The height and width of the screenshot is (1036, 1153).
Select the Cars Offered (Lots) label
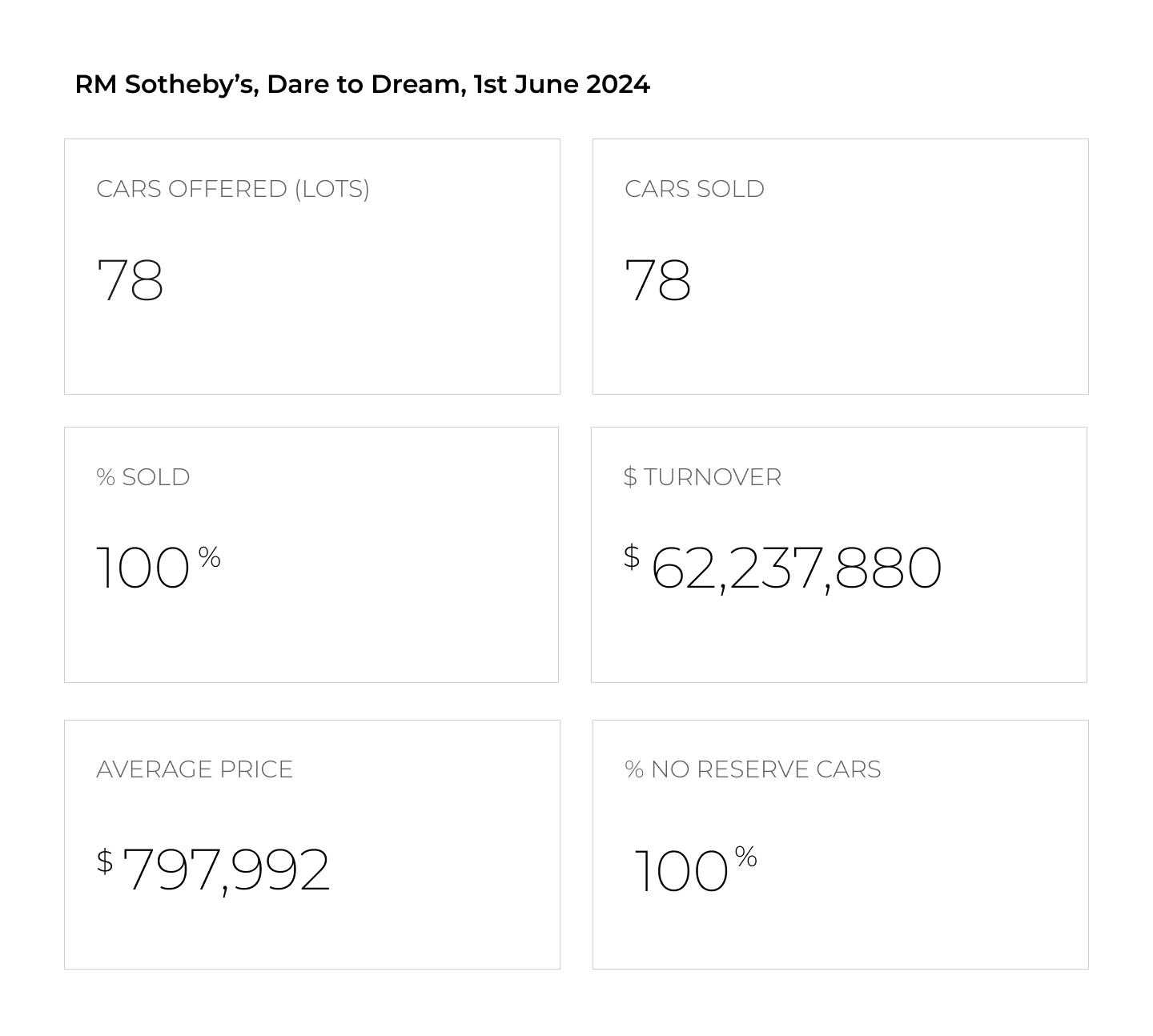coord(233,189)
